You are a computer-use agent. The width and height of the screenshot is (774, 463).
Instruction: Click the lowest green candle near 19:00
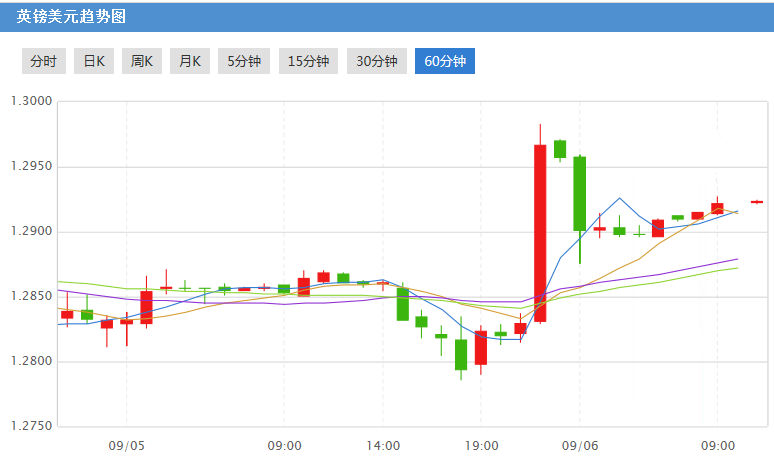461,354
